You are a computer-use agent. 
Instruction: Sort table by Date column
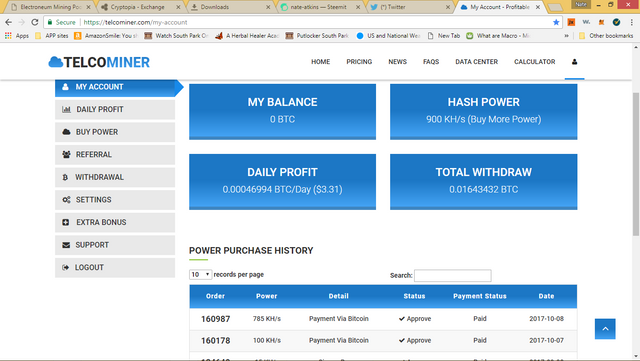point(546,296)
